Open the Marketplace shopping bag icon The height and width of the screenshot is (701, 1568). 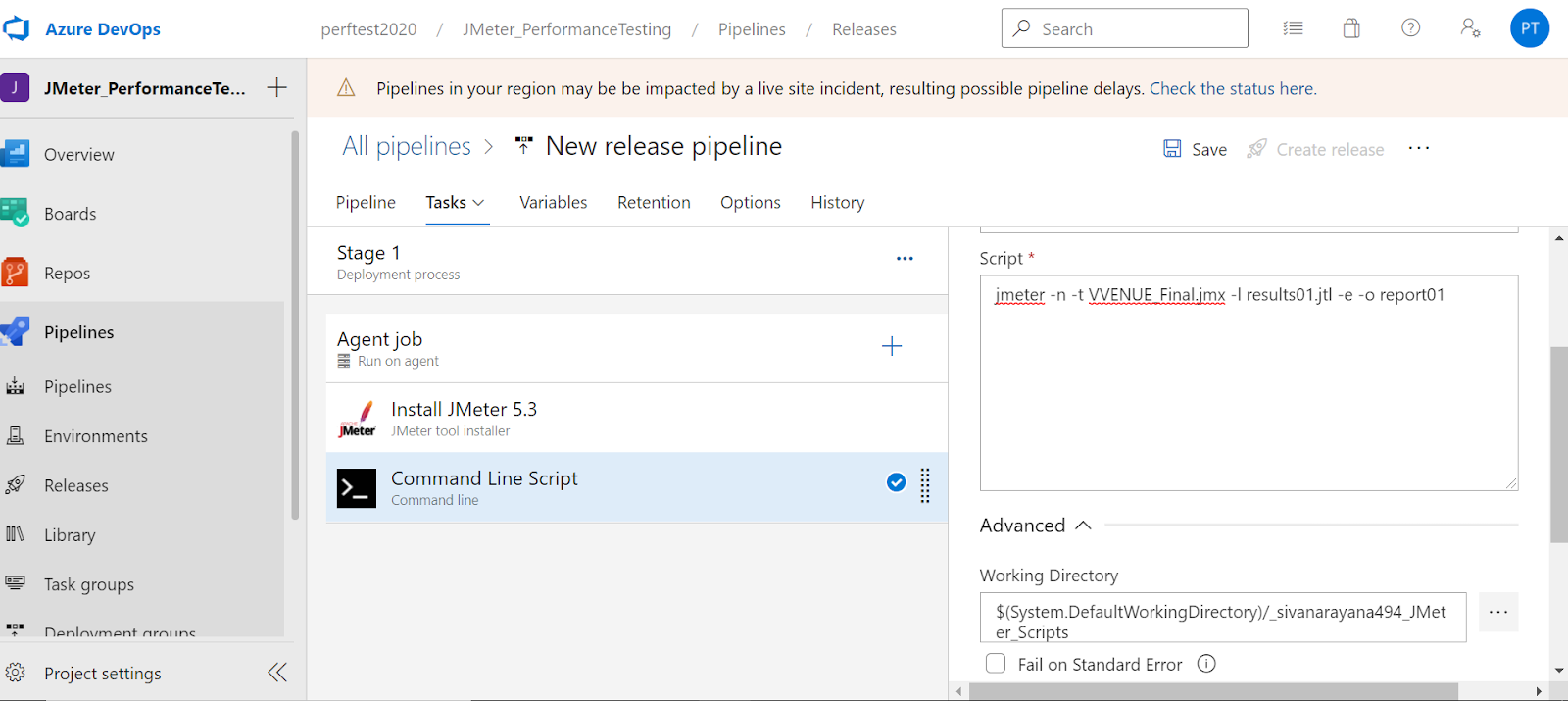click(x=1351, y=28)
